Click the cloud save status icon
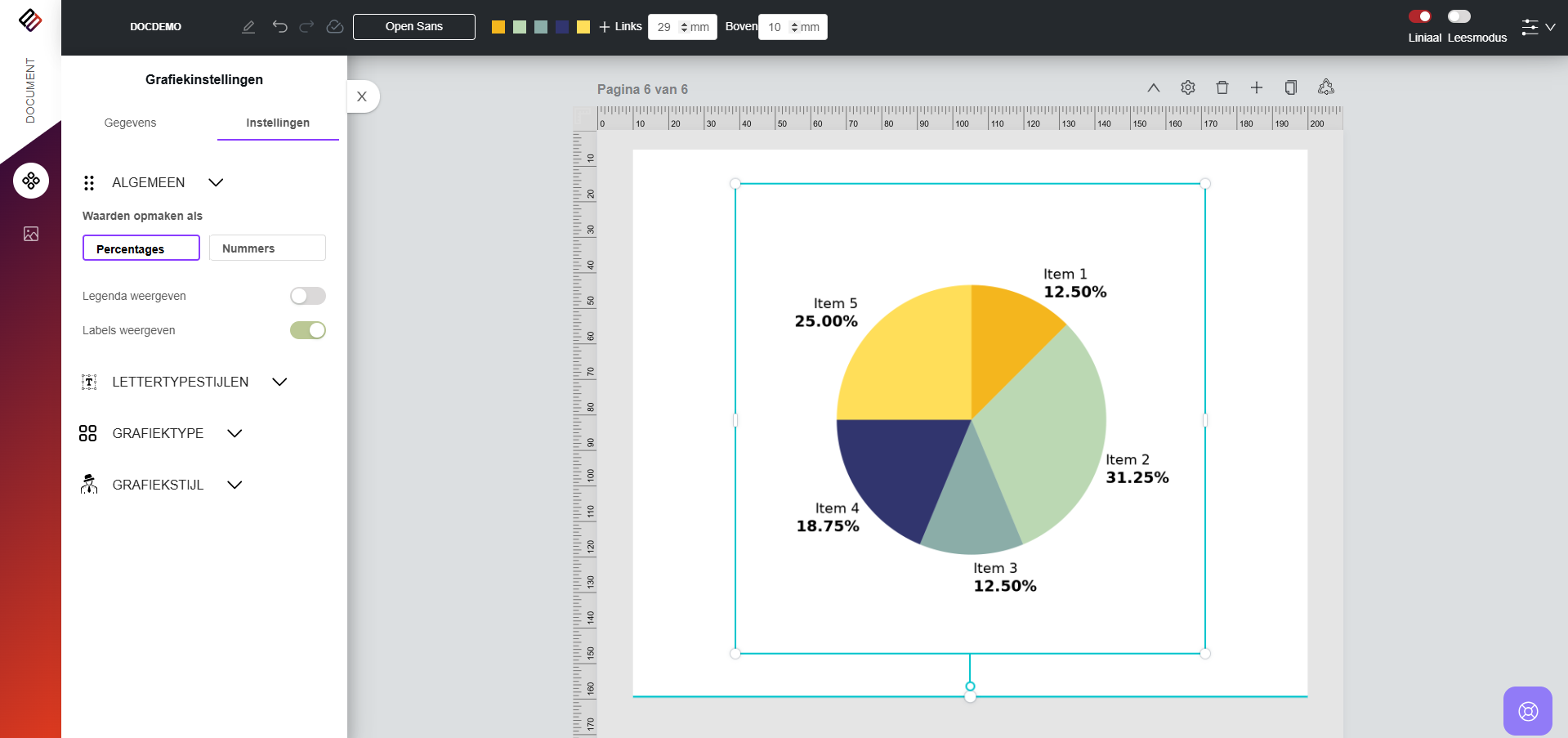Image resolution: width=1568 pixels, height=738 pixels. tap(334, 27)
